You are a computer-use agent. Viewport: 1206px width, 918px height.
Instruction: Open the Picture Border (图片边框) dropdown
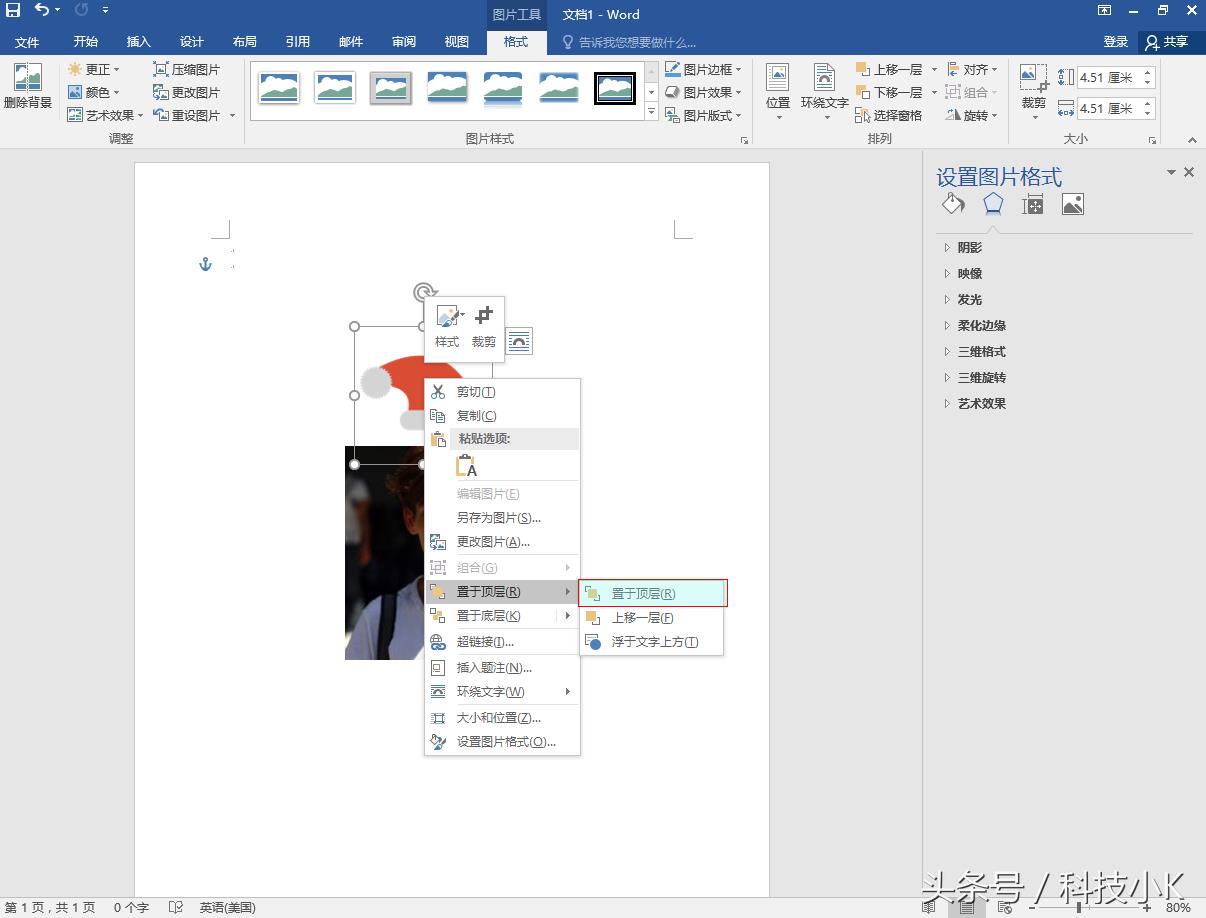point(704,70)
